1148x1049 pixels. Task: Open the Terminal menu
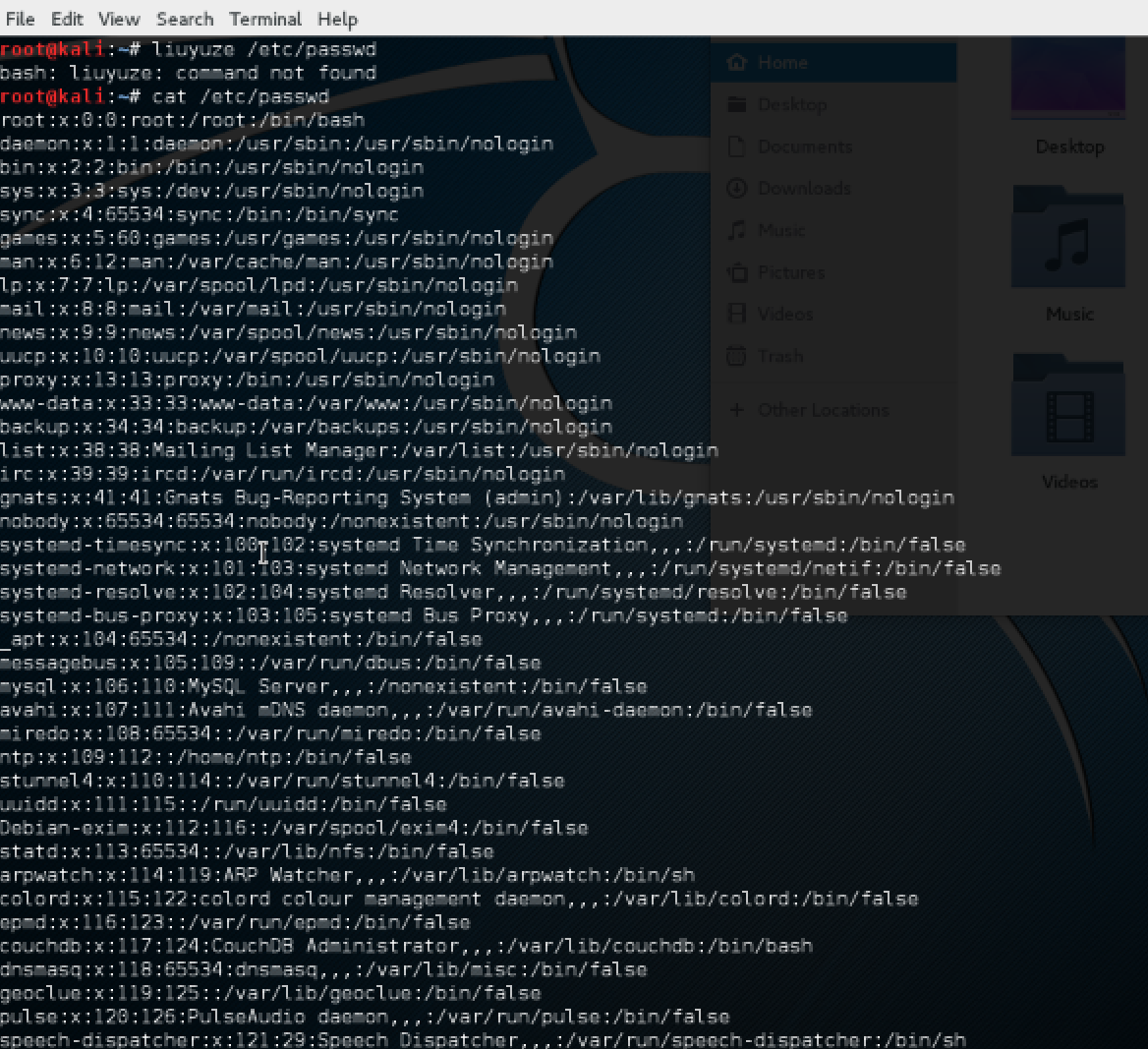[265, 19]
